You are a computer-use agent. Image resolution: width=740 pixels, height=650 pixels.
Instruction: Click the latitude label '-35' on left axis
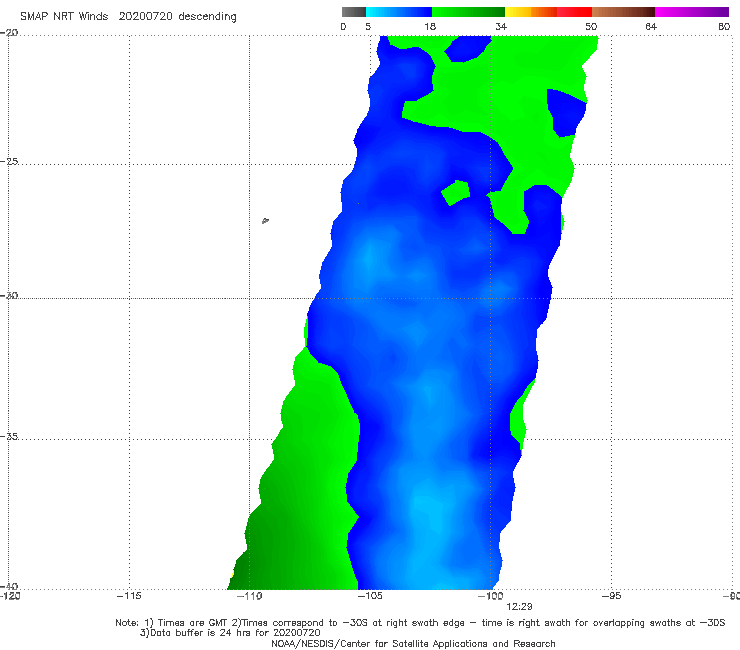(x=9, y=436)
